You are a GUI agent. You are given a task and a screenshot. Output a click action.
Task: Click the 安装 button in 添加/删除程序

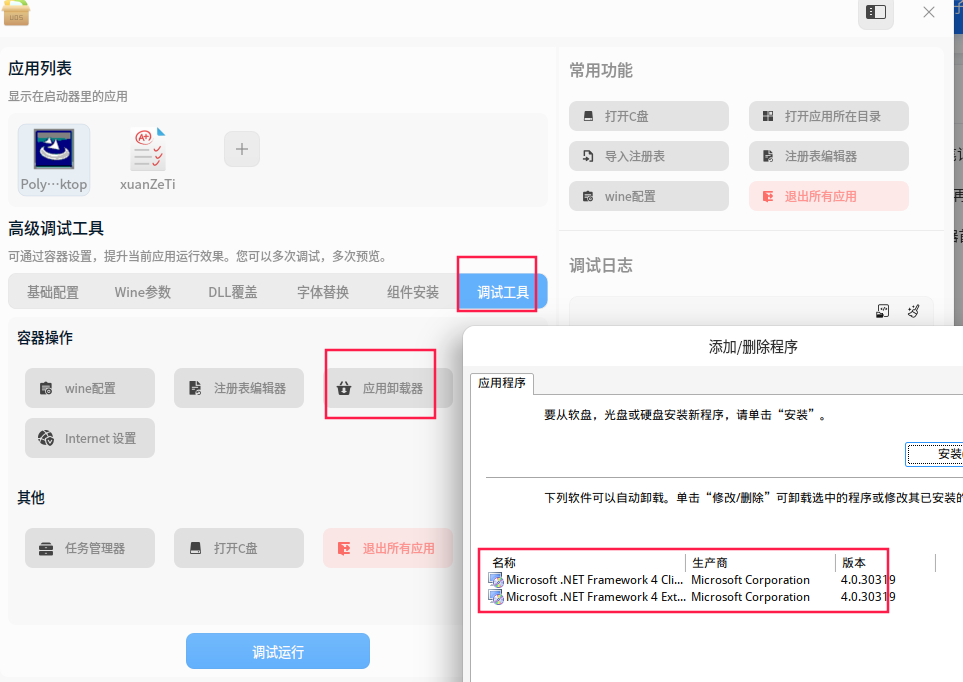pyautogui.click(x=935, y=454)
